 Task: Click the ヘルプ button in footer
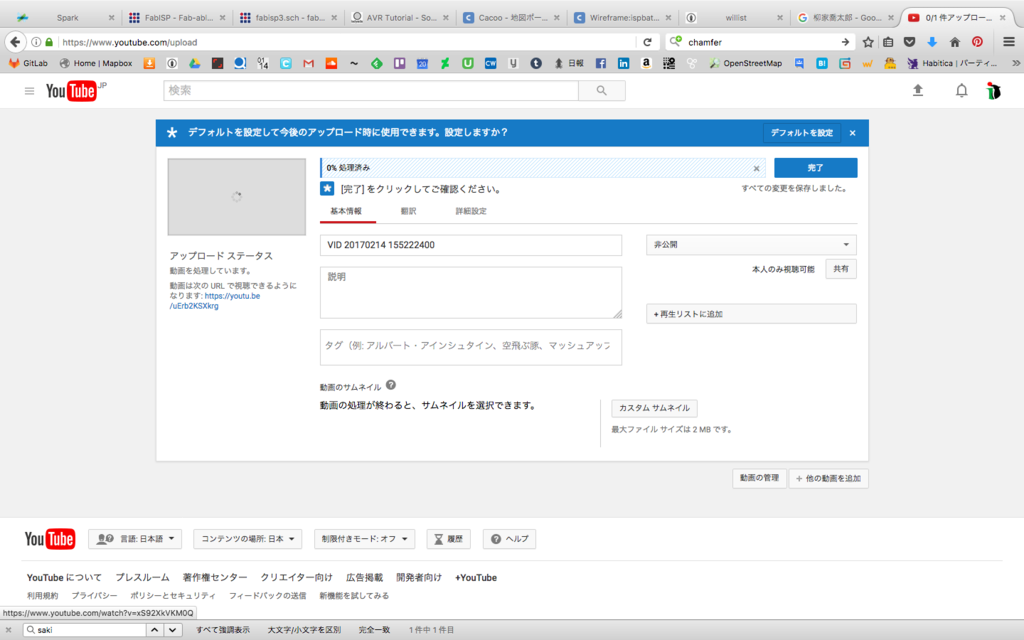tap(509, 539)
